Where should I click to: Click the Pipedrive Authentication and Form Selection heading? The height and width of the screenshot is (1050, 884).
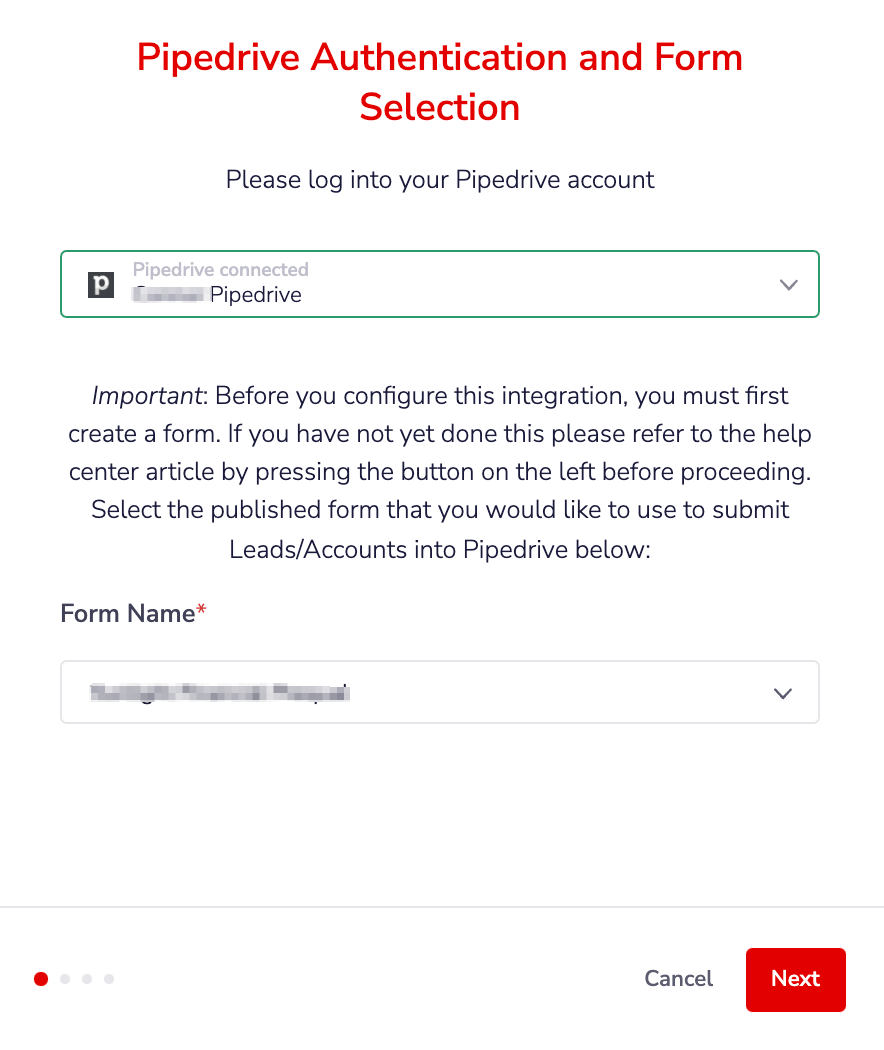click(x=440, y=82)
